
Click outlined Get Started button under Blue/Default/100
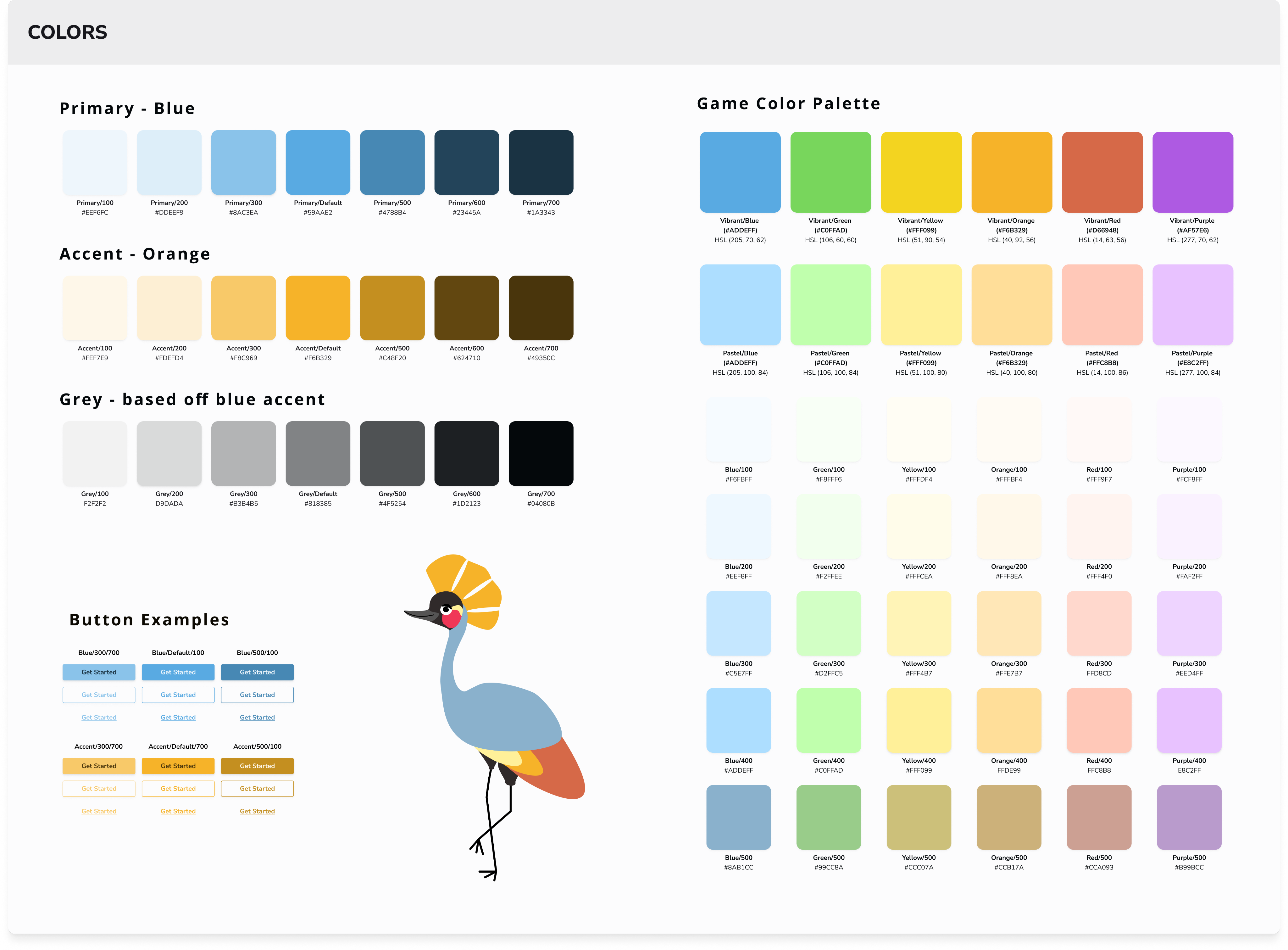[x=178, y=695]
